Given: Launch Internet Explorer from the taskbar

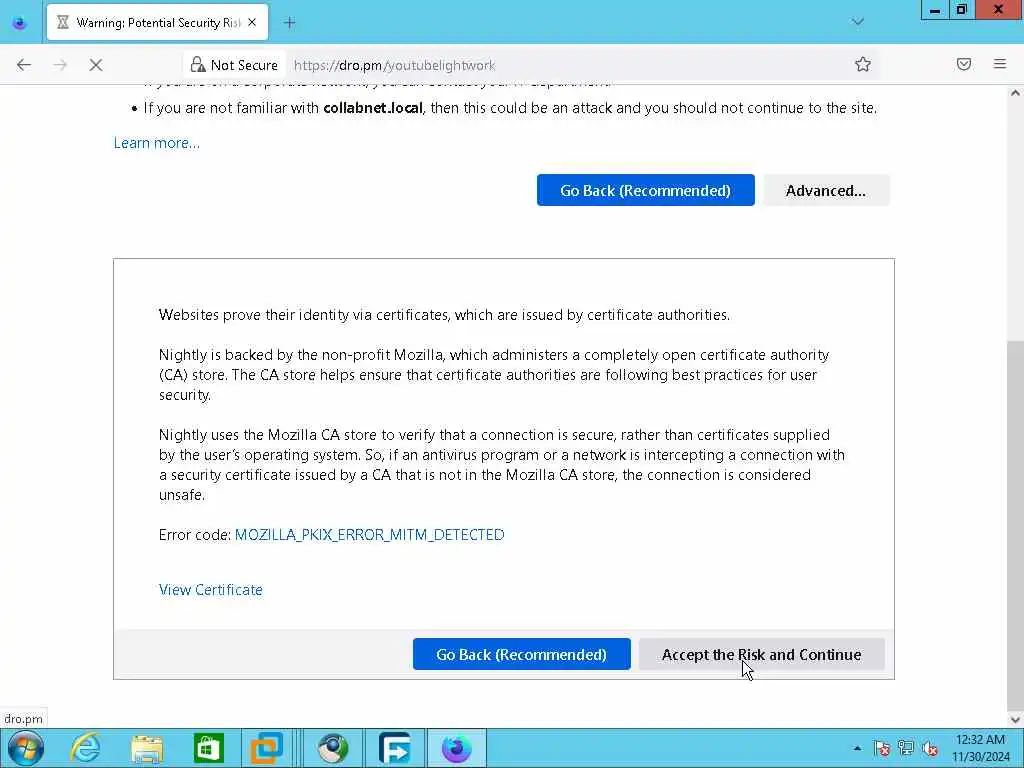Looking at the screenshot, I should click(x=86, y=748).
